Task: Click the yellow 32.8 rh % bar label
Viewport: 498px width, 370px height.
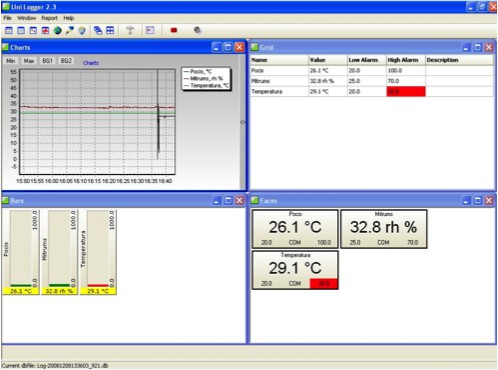Action: pos(59,291)
